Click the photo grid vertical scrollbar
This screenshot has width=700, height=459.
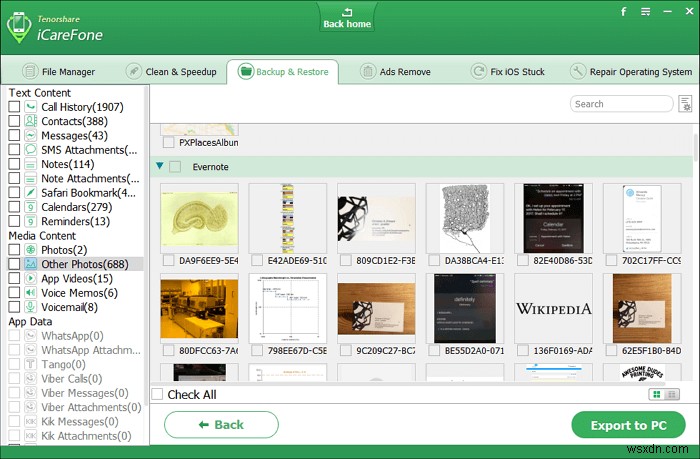pyautogui.click(x=696, y=147)
